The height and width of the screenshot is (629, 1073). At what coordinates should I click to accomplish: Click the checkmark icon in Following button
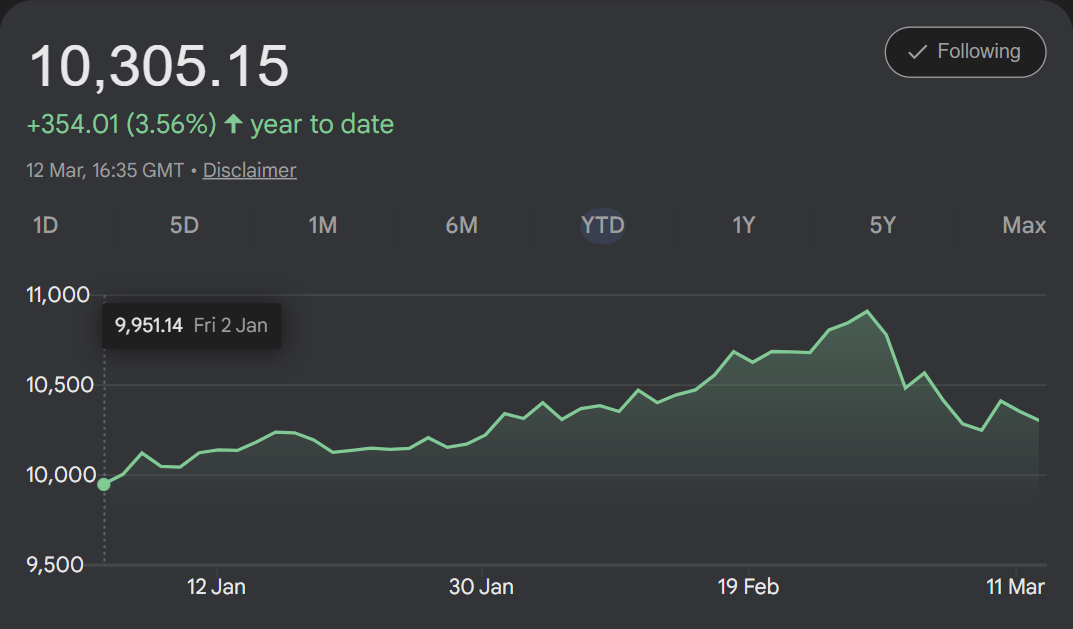pyautogui.click(x=917, y=52)
